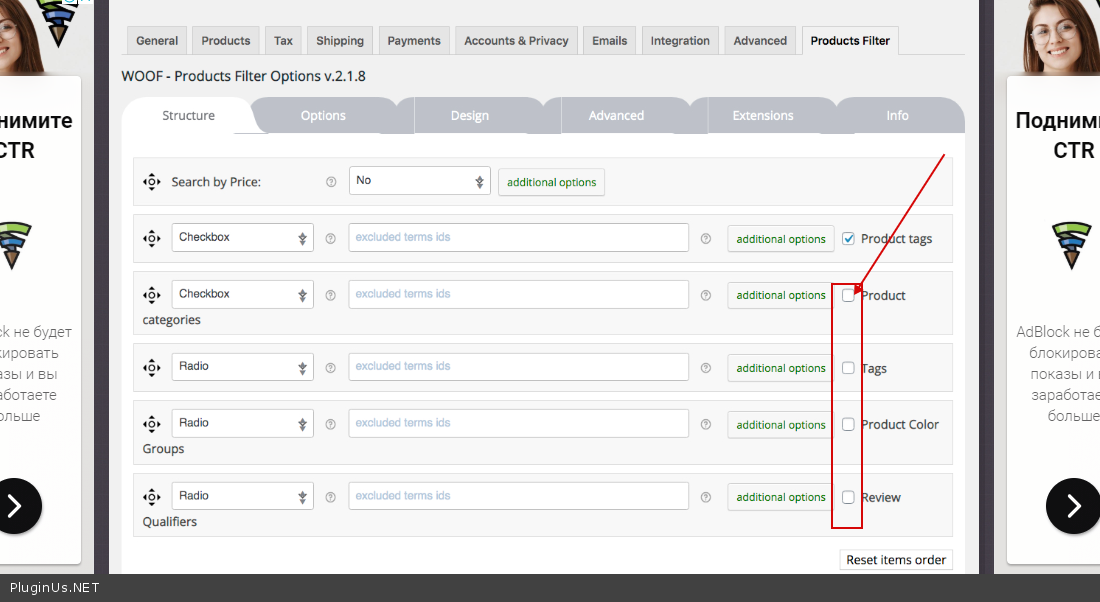Open the Shipping settings tab
The height and width of the screenshot is (602, 1100).
[x=340, y=41]
